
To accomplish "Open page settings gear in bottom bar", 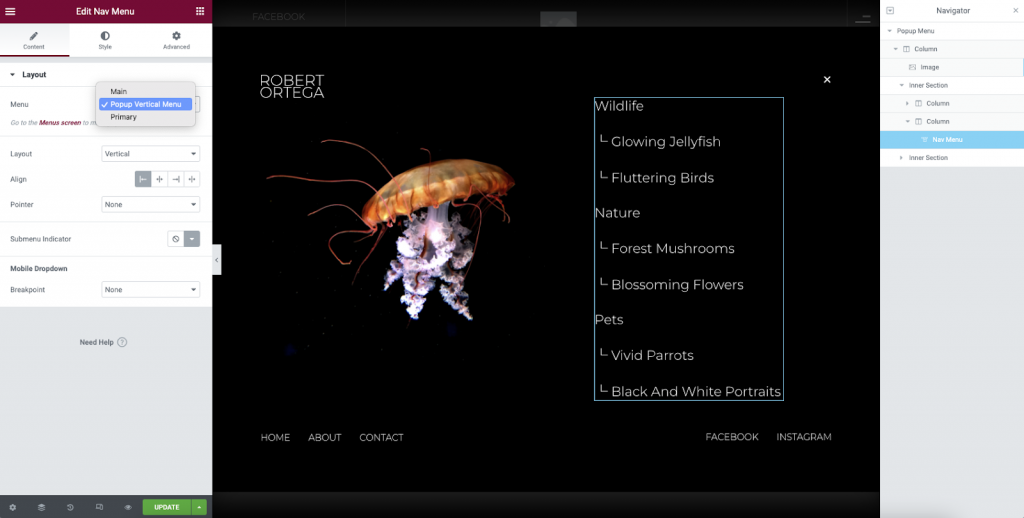I will (12, 507).
